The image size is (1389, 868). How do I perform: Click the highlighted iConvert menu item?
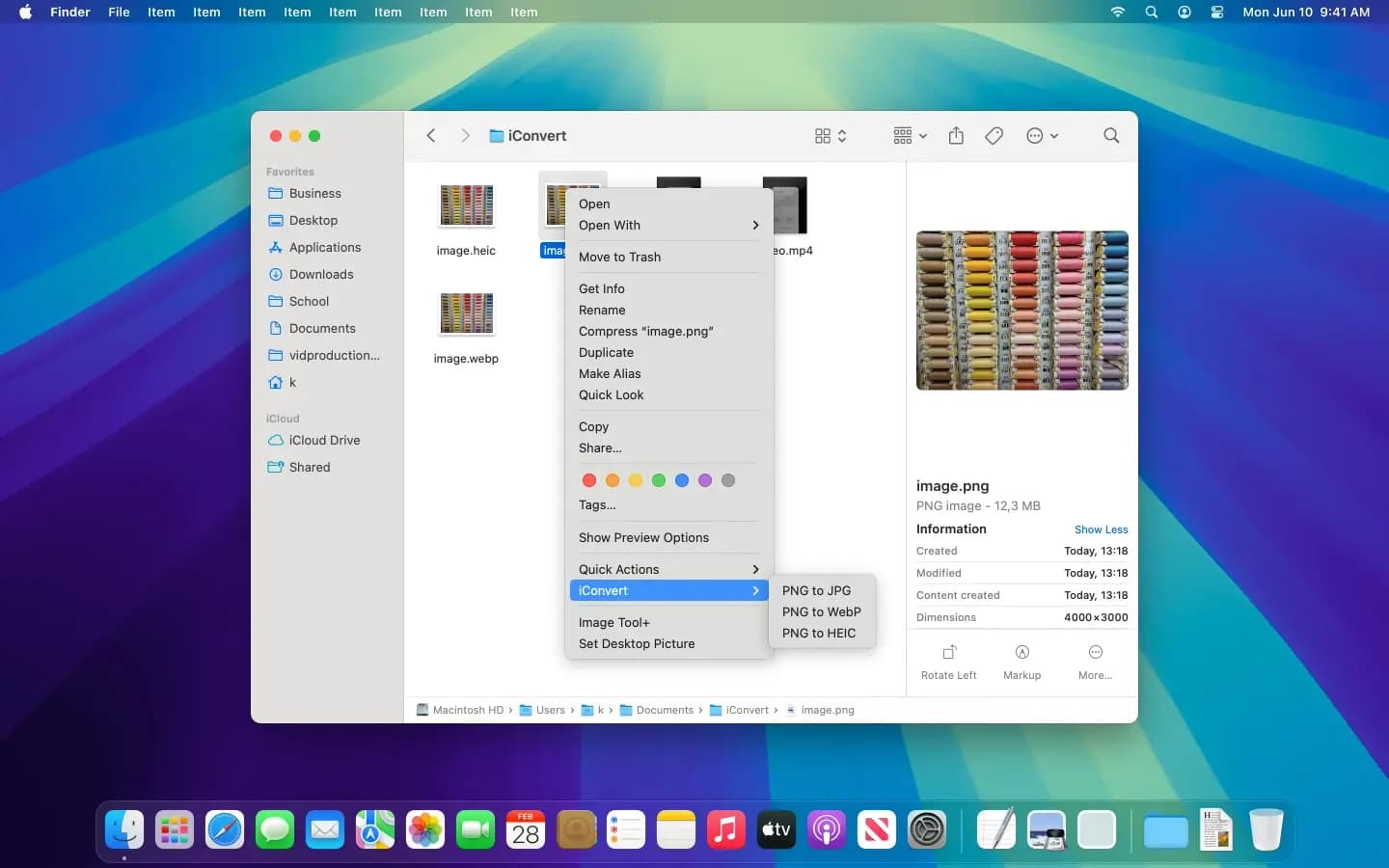668,591
